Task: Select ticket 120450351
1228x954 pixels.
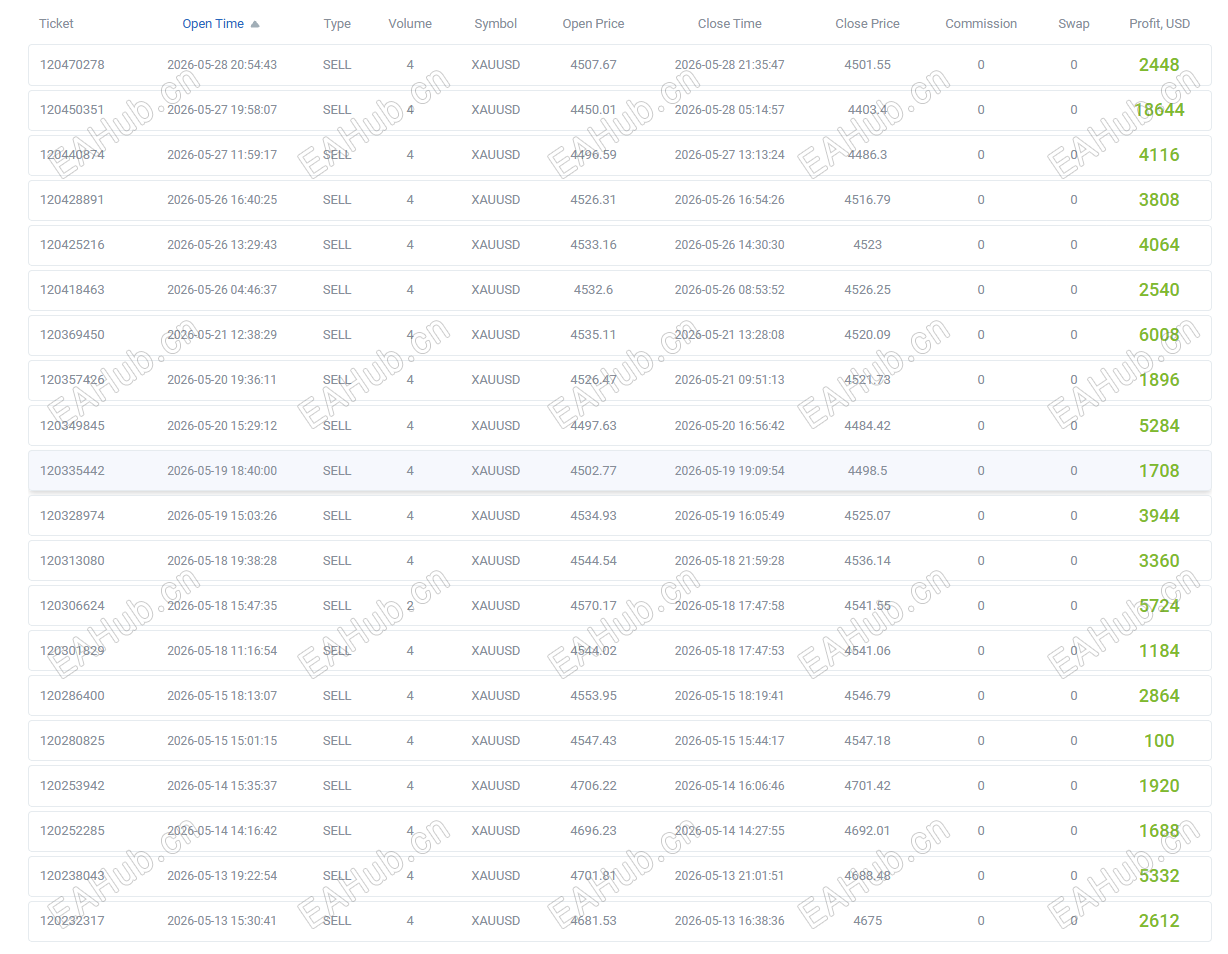Action: (x=72, y=110)
